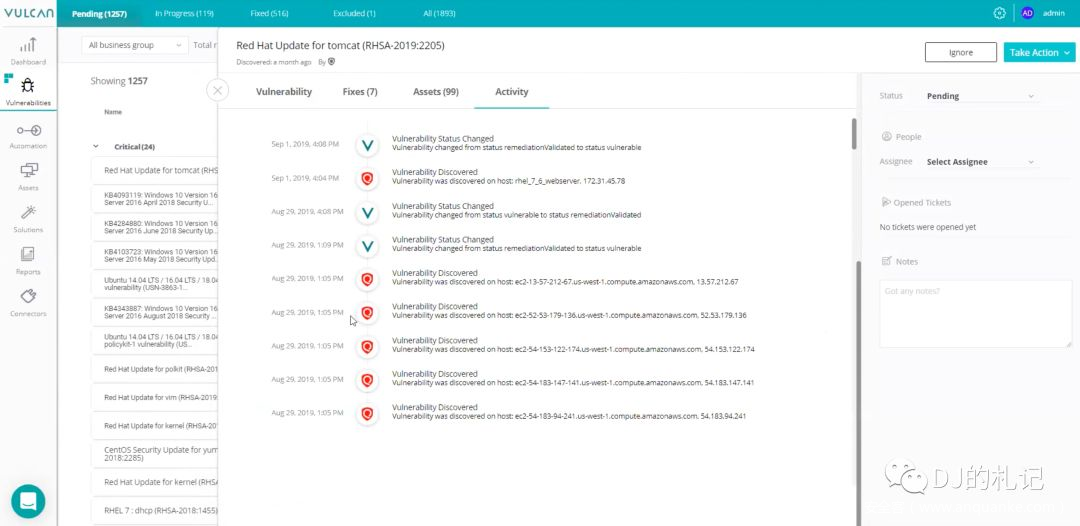Open the Assets sidebar section

(28, 176)
